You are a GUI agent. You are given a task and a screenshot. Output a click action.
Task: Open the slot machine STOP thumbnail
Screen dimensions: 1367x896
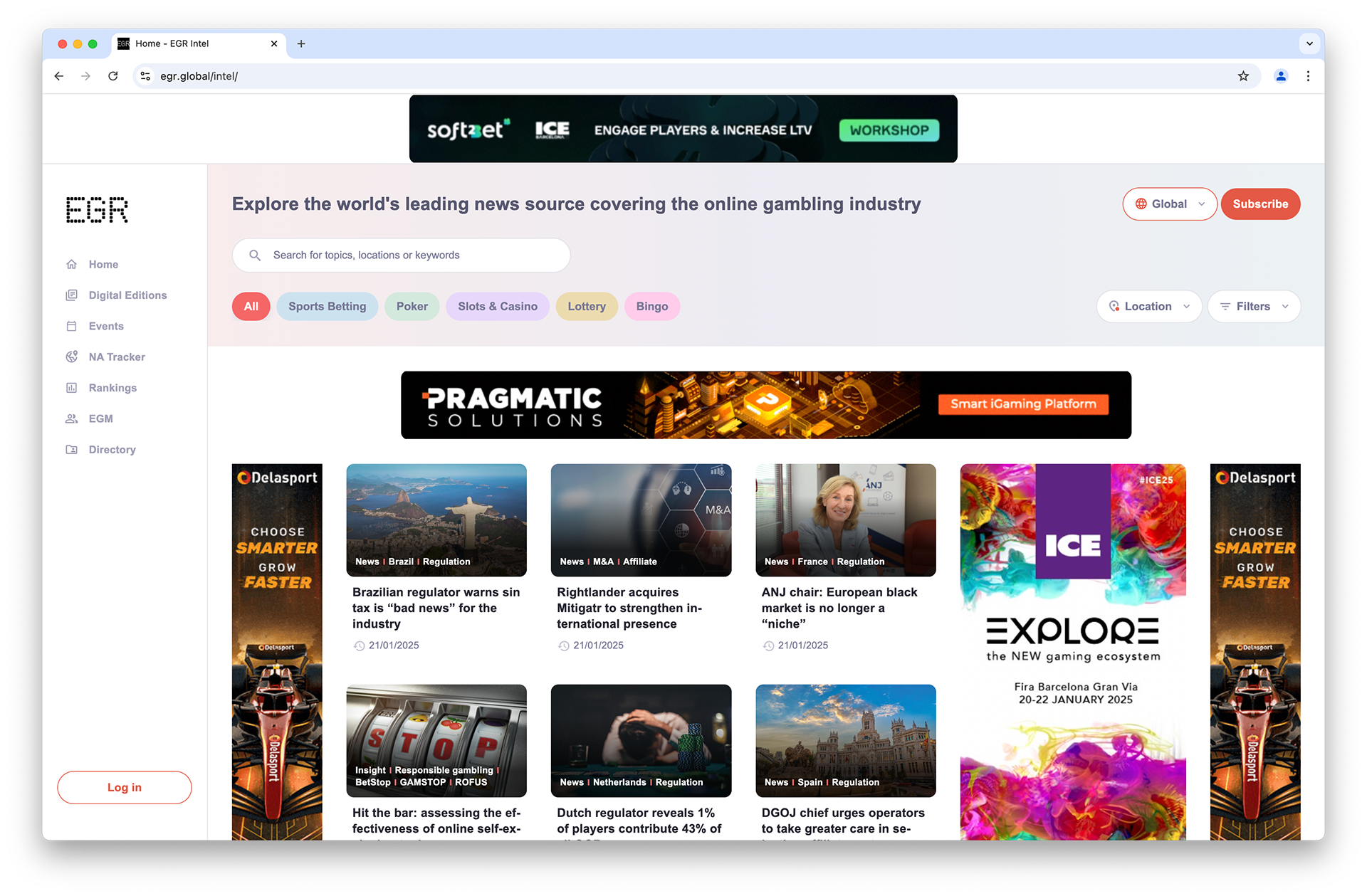[436, 740]
